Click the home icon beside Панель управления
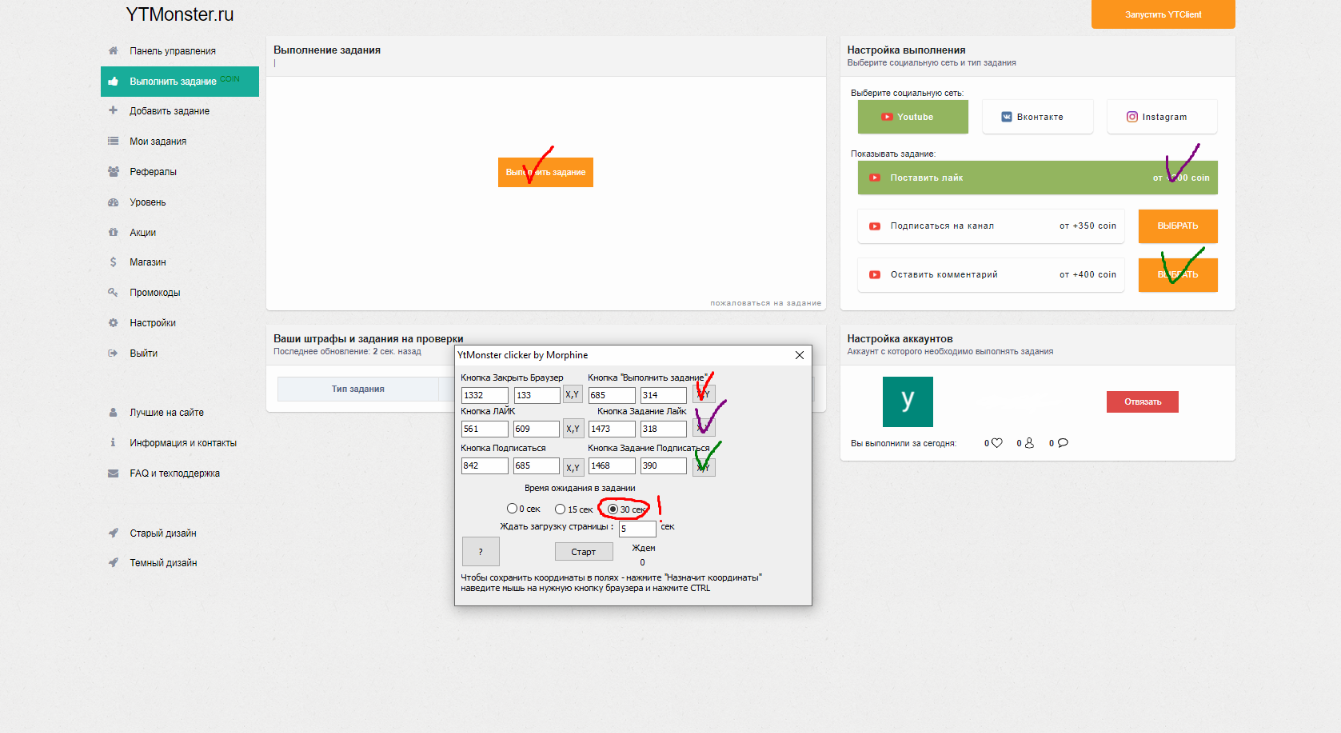 [x=113, y=51]
